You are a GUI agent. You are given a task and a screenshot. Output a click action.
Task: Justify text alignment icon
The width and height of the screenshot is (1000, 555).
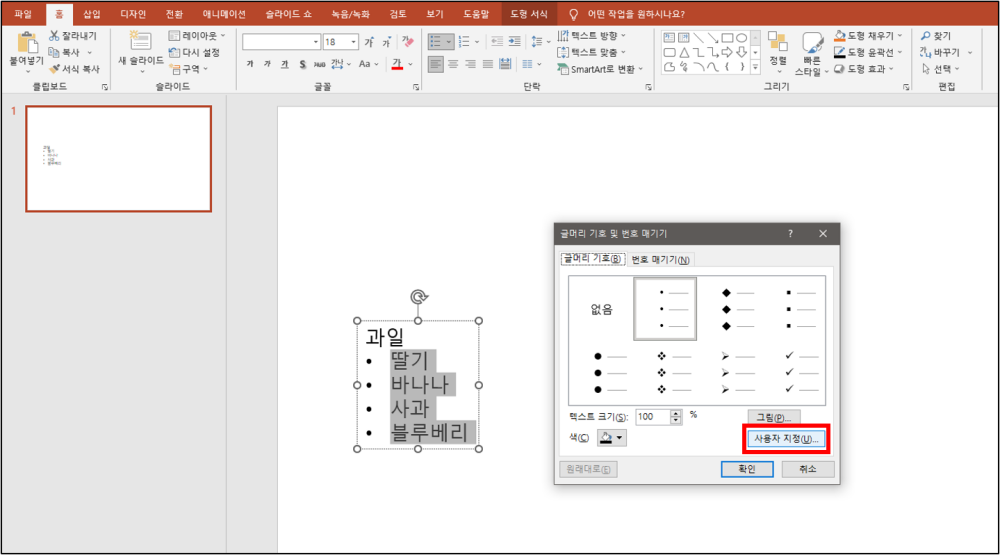pyautogui.click(x=488, y=64)
